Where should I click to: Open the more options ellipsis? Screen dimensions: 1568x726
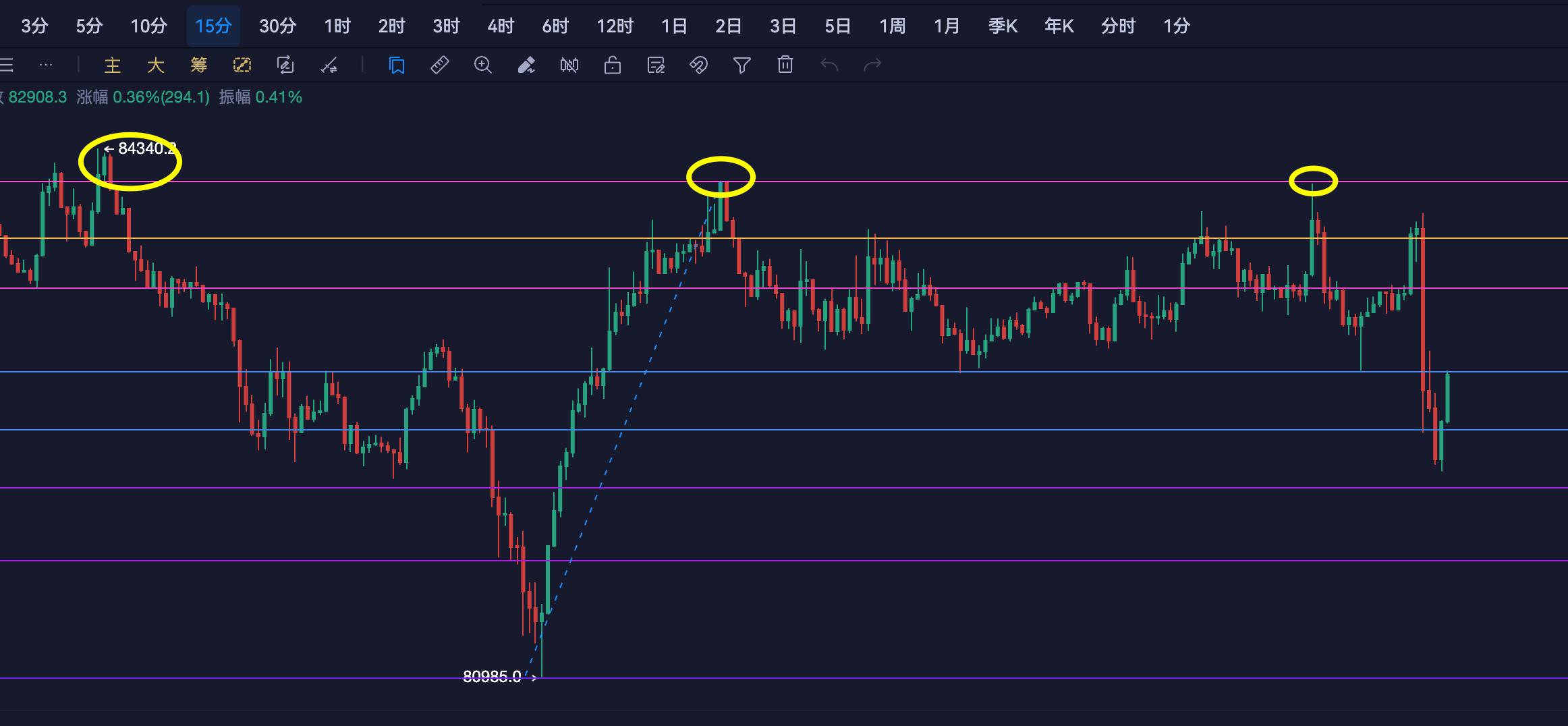[46, 65]
